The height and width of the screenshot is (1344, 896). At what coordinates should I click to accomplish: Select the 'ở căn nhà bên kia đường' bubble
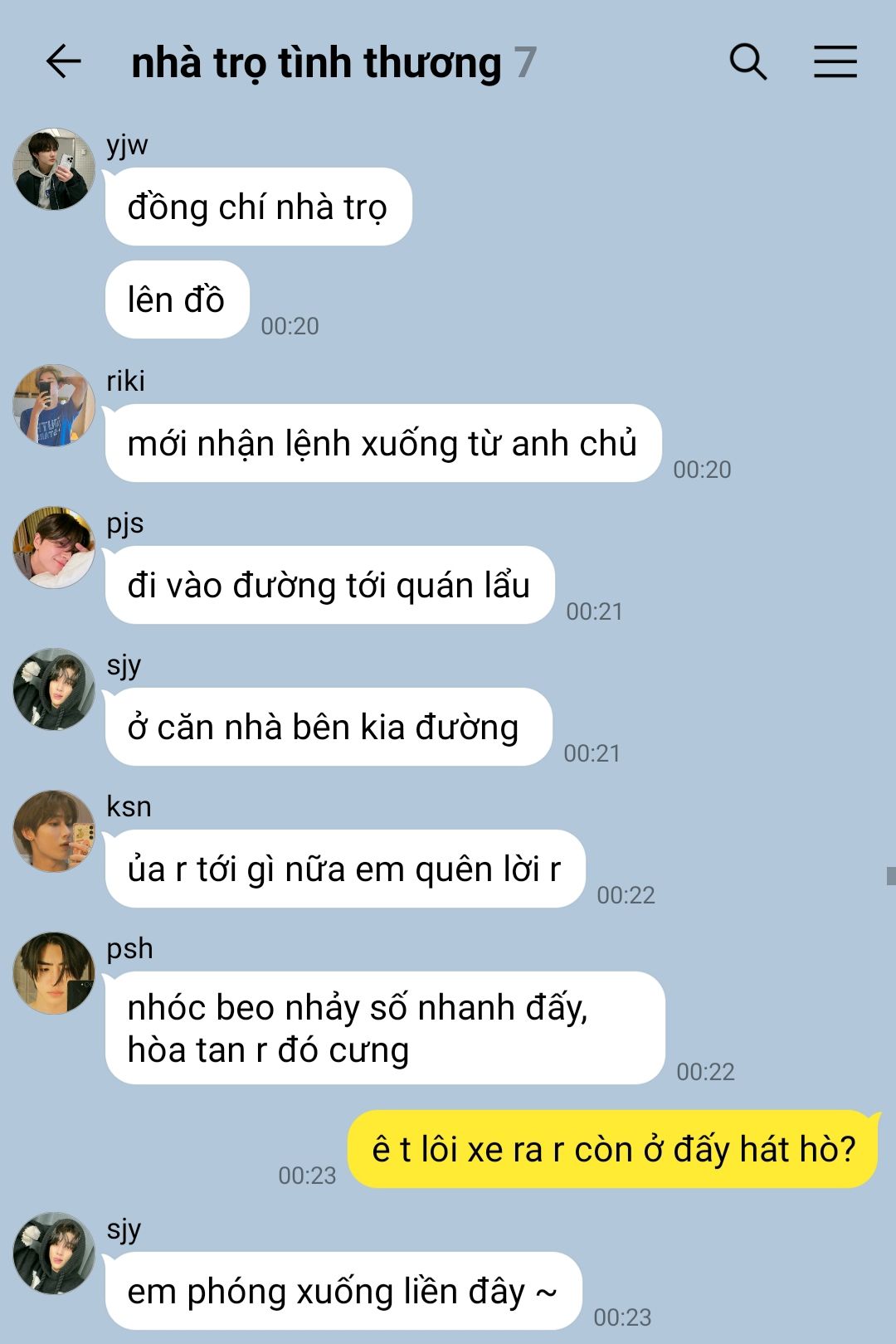click(x=328, y=727)
